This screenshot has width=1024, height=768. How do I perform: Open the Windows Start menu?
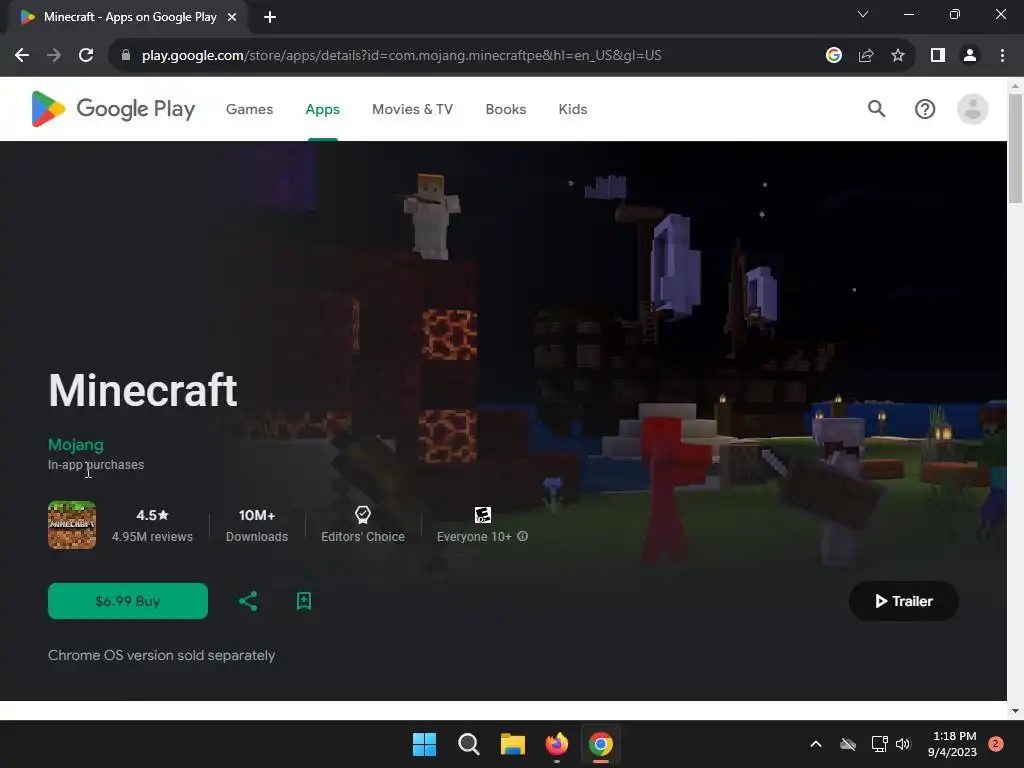424,744
